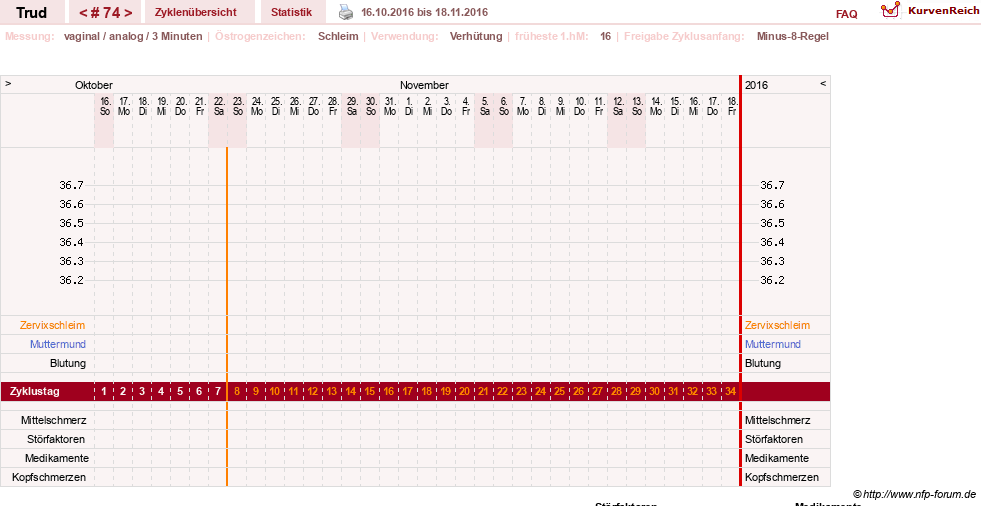This screenshot has height=506, width=981.
Task: Click the left Zervixschleim label
Action: click(x=53, y=325)
